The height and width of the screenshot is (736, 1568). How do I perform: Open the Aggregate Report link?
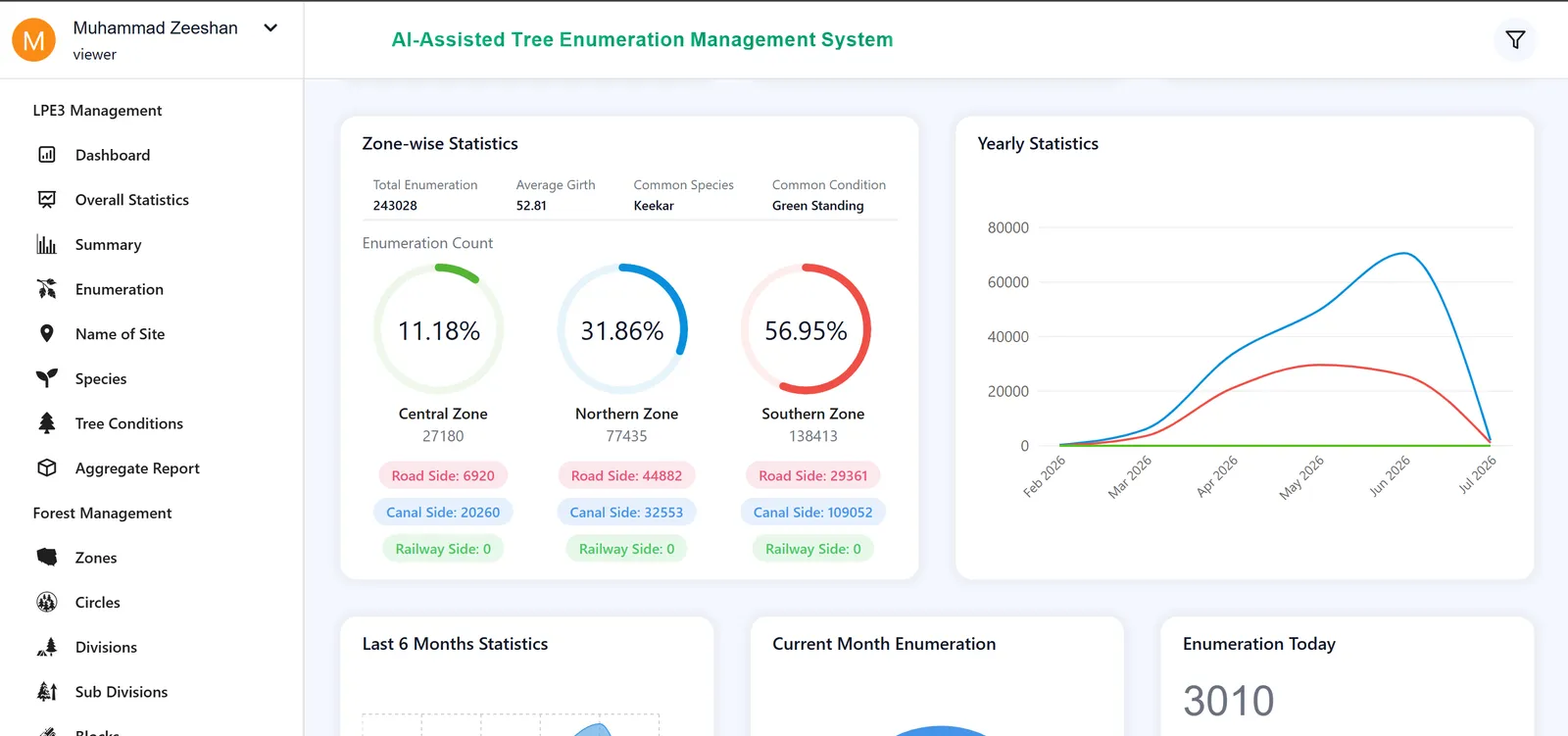tap(137, 468)
